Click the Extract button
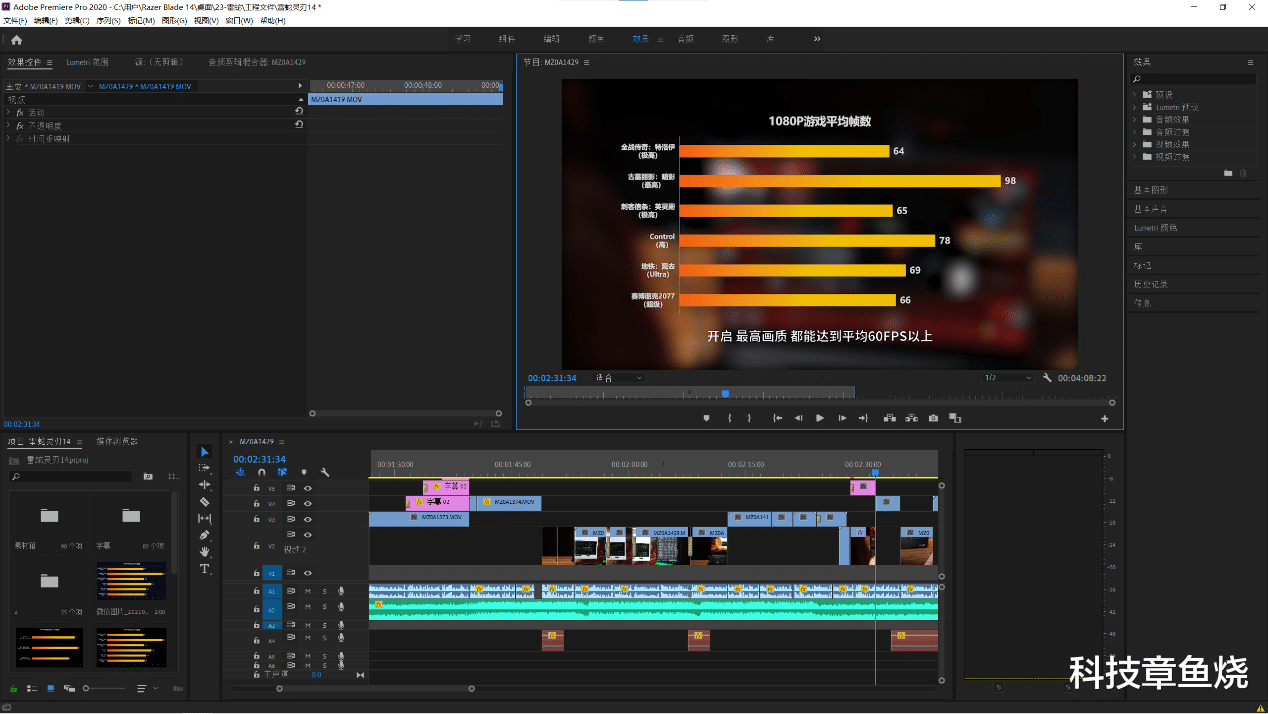Viewport: 1268px width, 714px height. click(x=911, y=418)
